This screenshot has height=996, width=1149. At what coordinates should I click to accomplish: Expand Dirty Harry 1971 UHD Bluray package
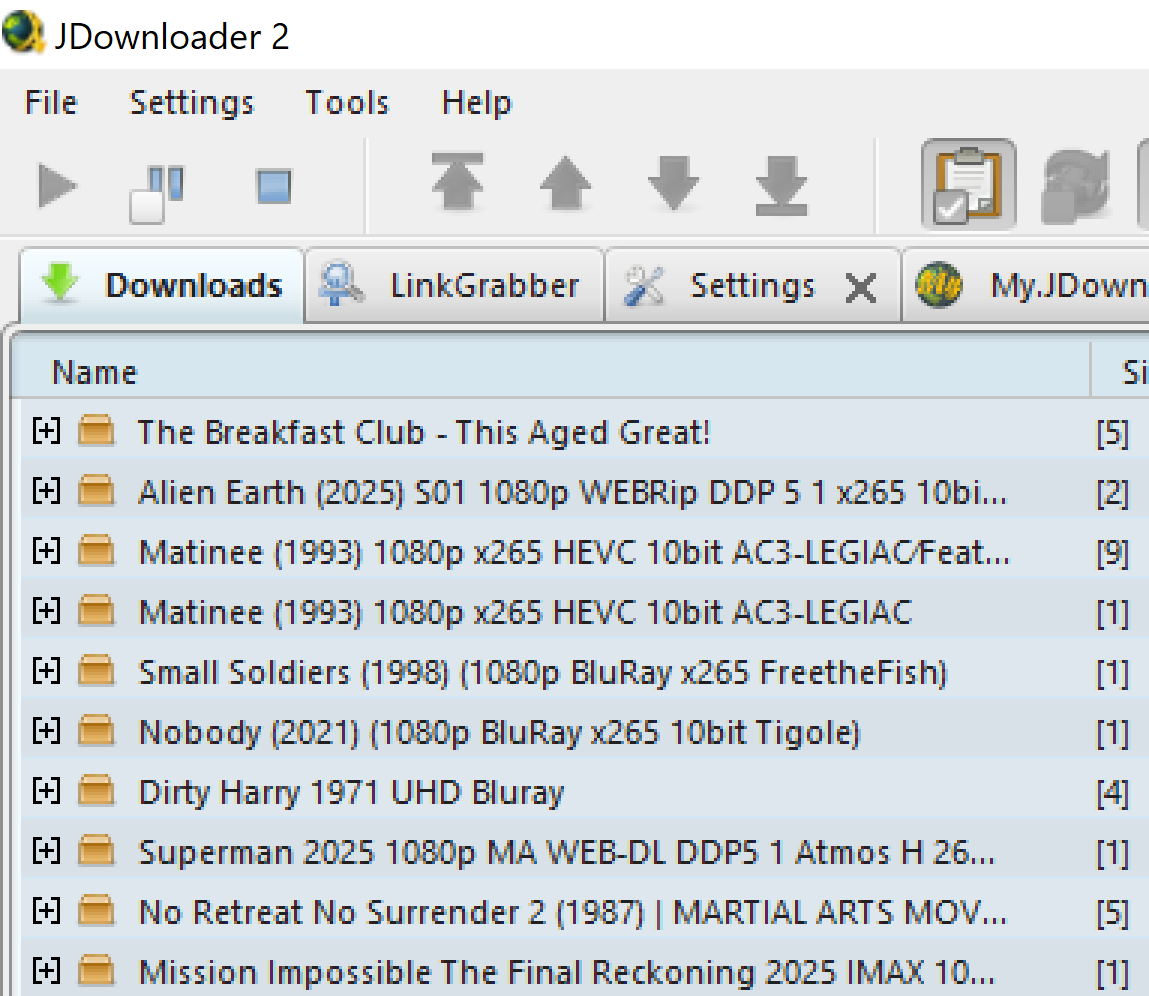tap(46, 792)
